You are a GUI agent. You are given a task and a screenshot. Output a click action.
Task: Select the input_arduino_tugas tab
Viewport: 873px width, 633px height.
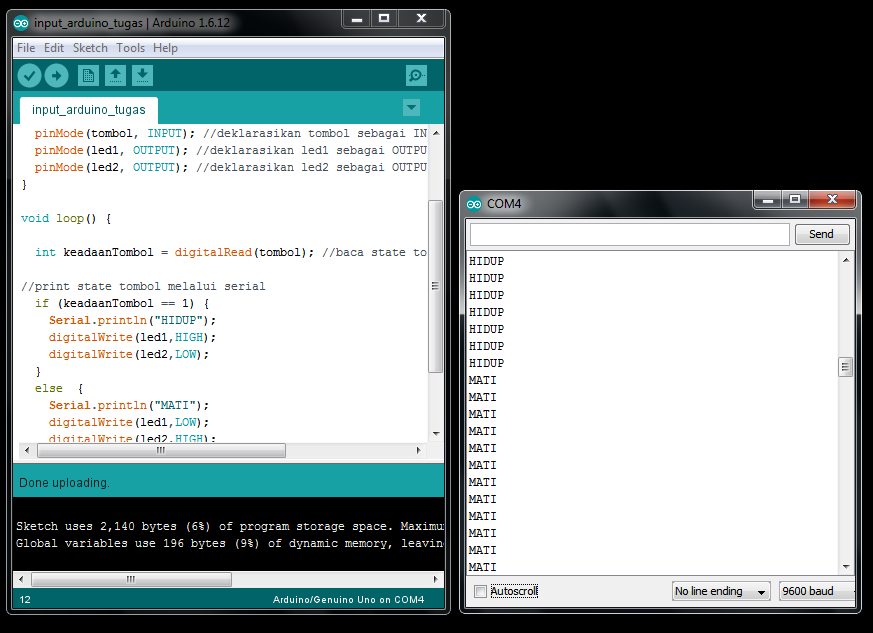pyautogui.click(x=87, y=110)
